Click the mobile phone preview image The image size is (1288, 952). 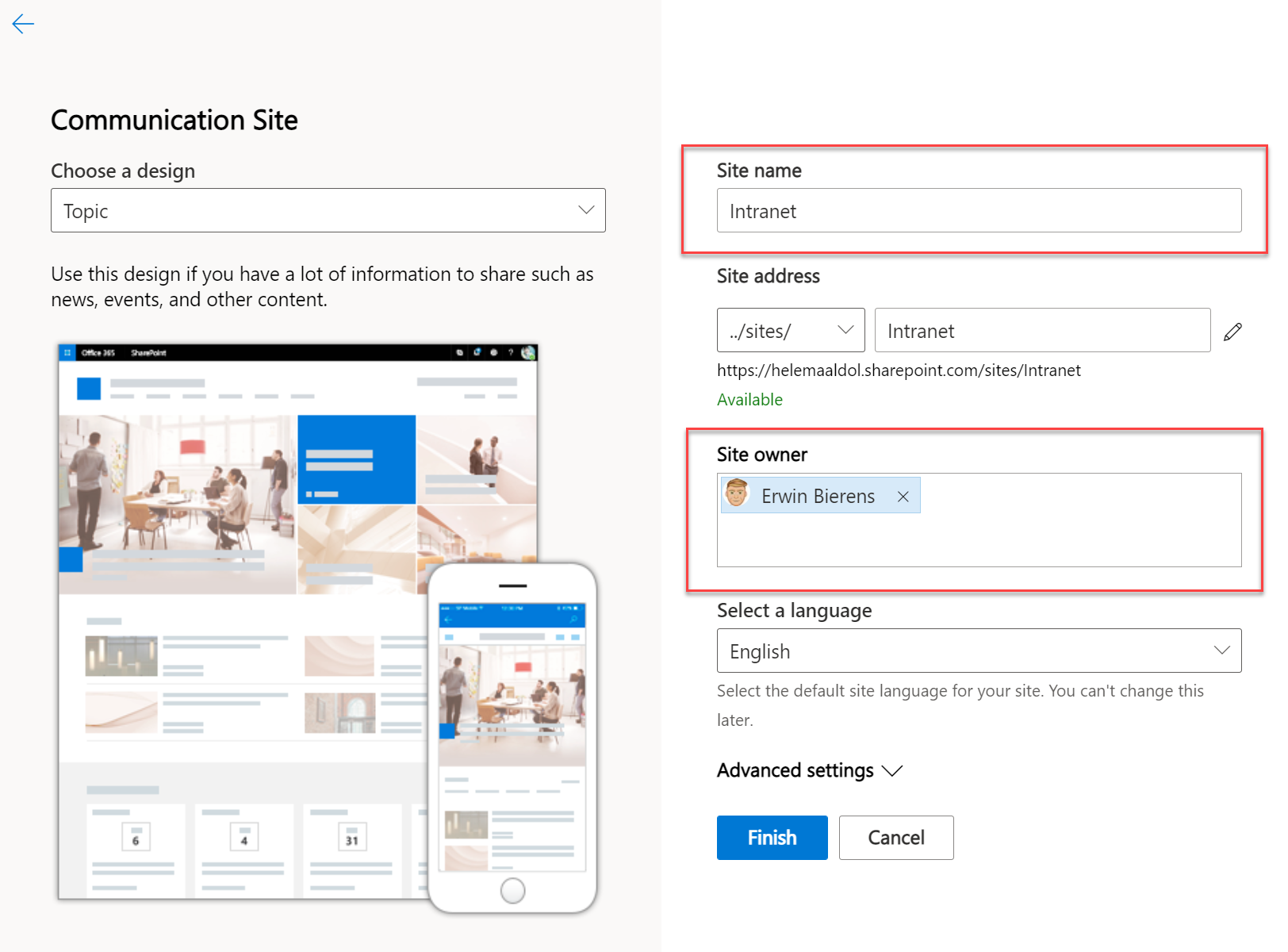pyautogui.click(x=512, y=714)
